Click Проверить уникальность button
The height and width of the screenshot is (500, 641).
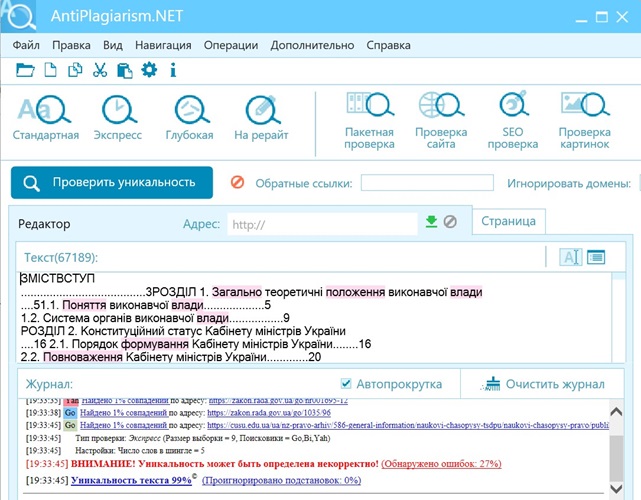112,182
